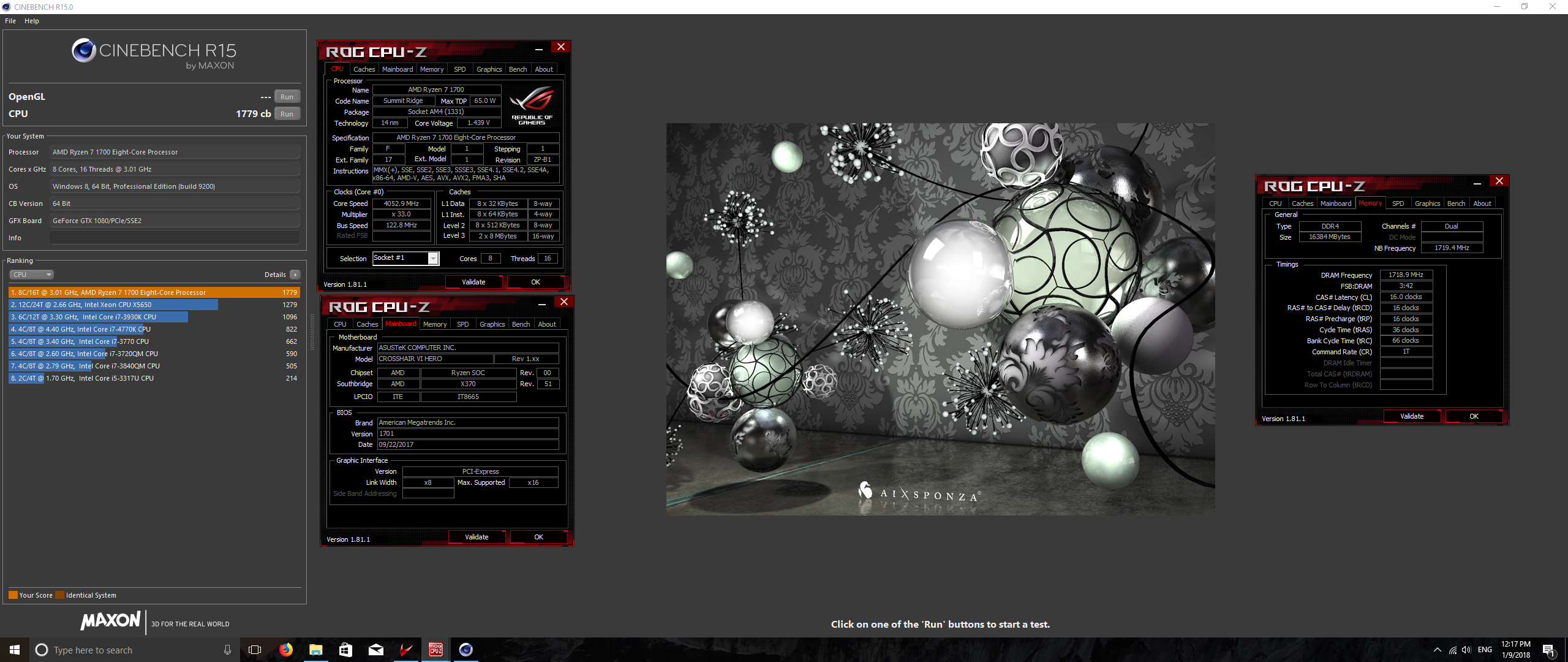Click the Republic of Gamers logo in CPU-Z
Viewport: 1568px width, 662px height.
pyautogui.click(x=532, y=105)
